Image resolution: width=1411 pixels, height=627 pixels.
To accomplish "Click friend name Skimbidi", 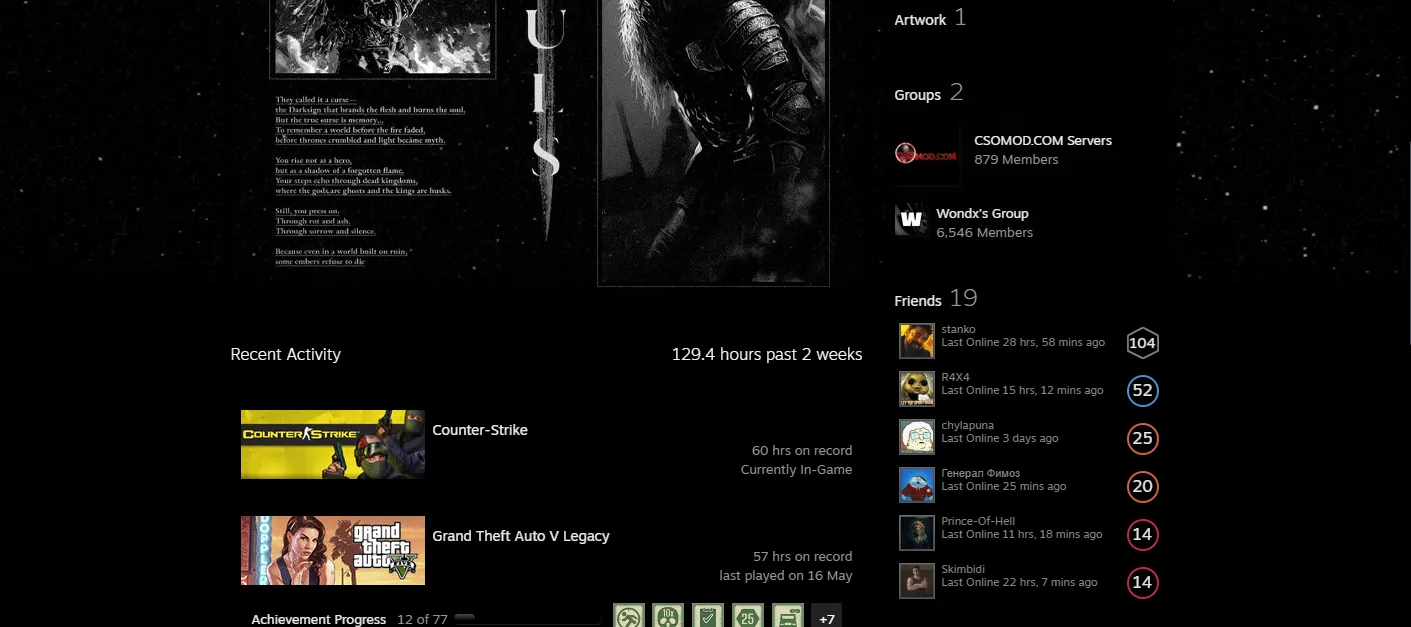I will click(x=964, y=569).
